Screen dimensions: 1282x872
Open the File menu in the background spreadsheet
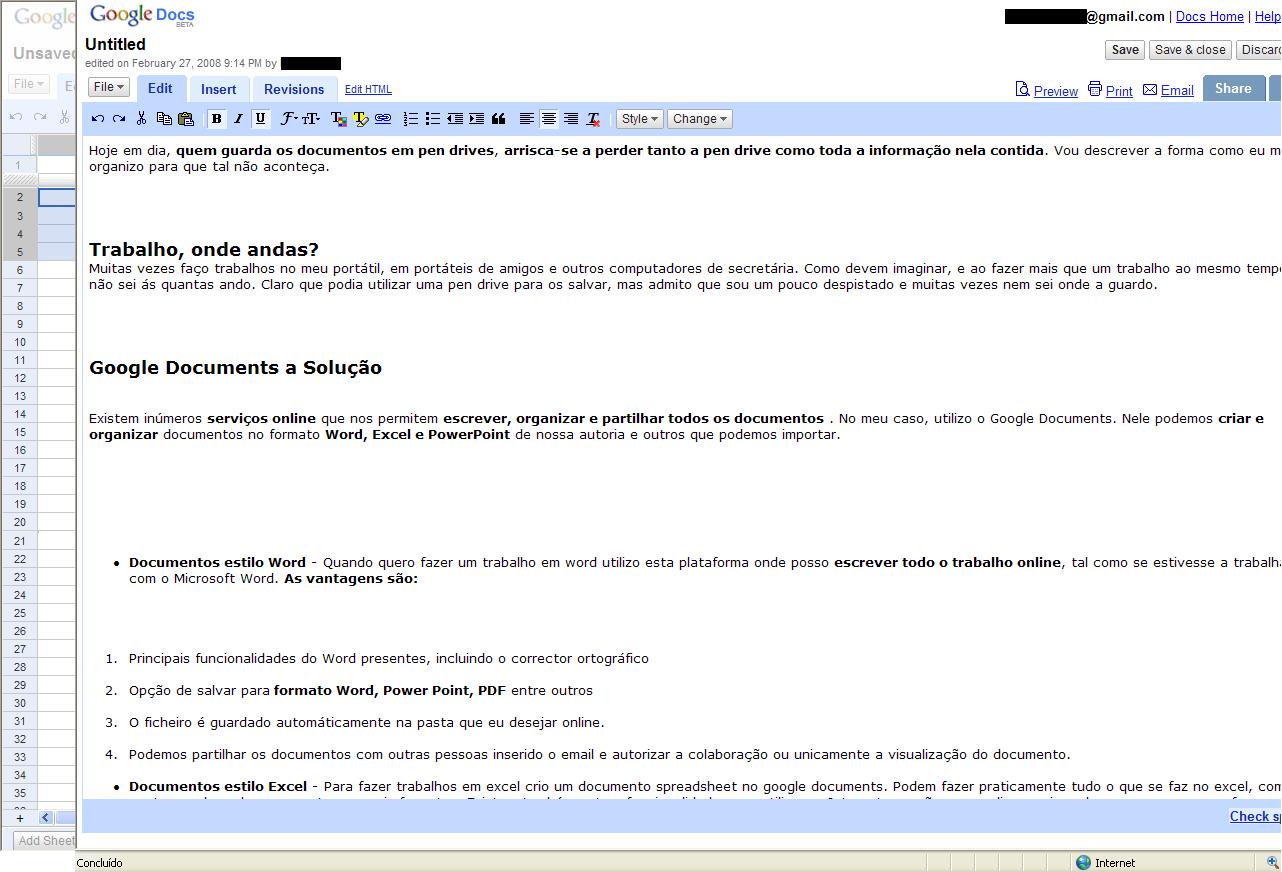tap(29, 84)
